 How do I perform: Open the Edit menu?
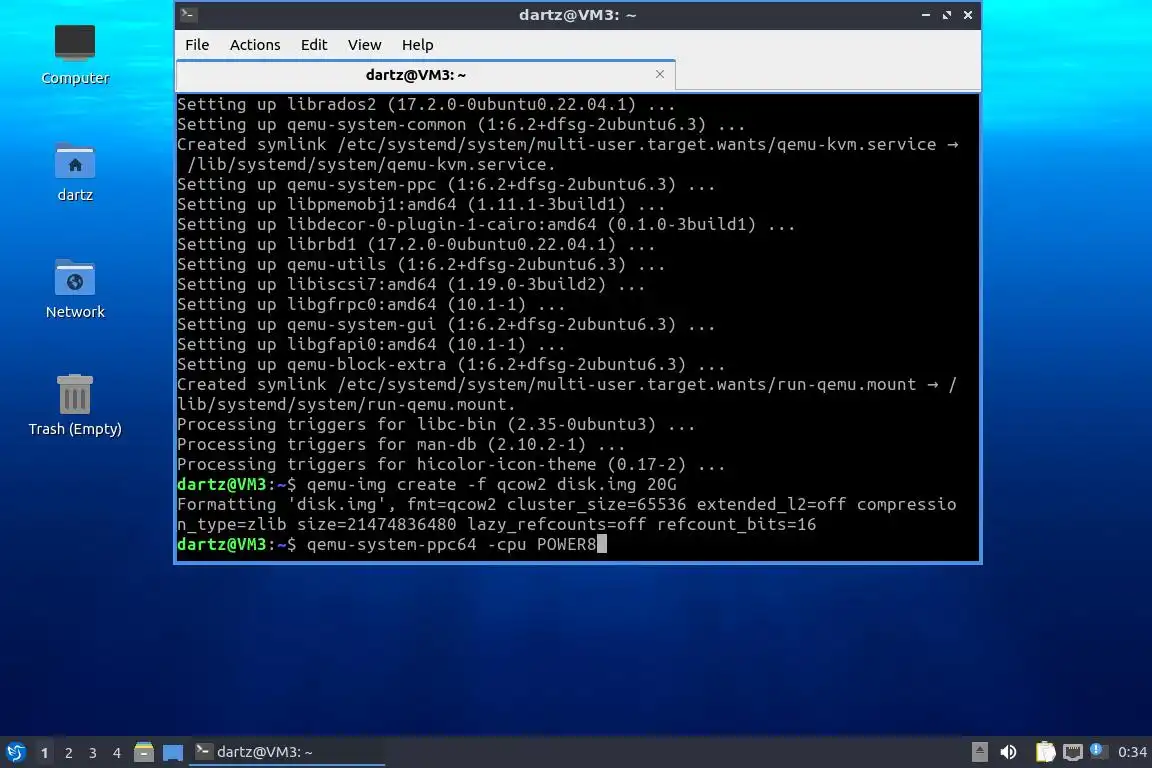tap(314, 45)
